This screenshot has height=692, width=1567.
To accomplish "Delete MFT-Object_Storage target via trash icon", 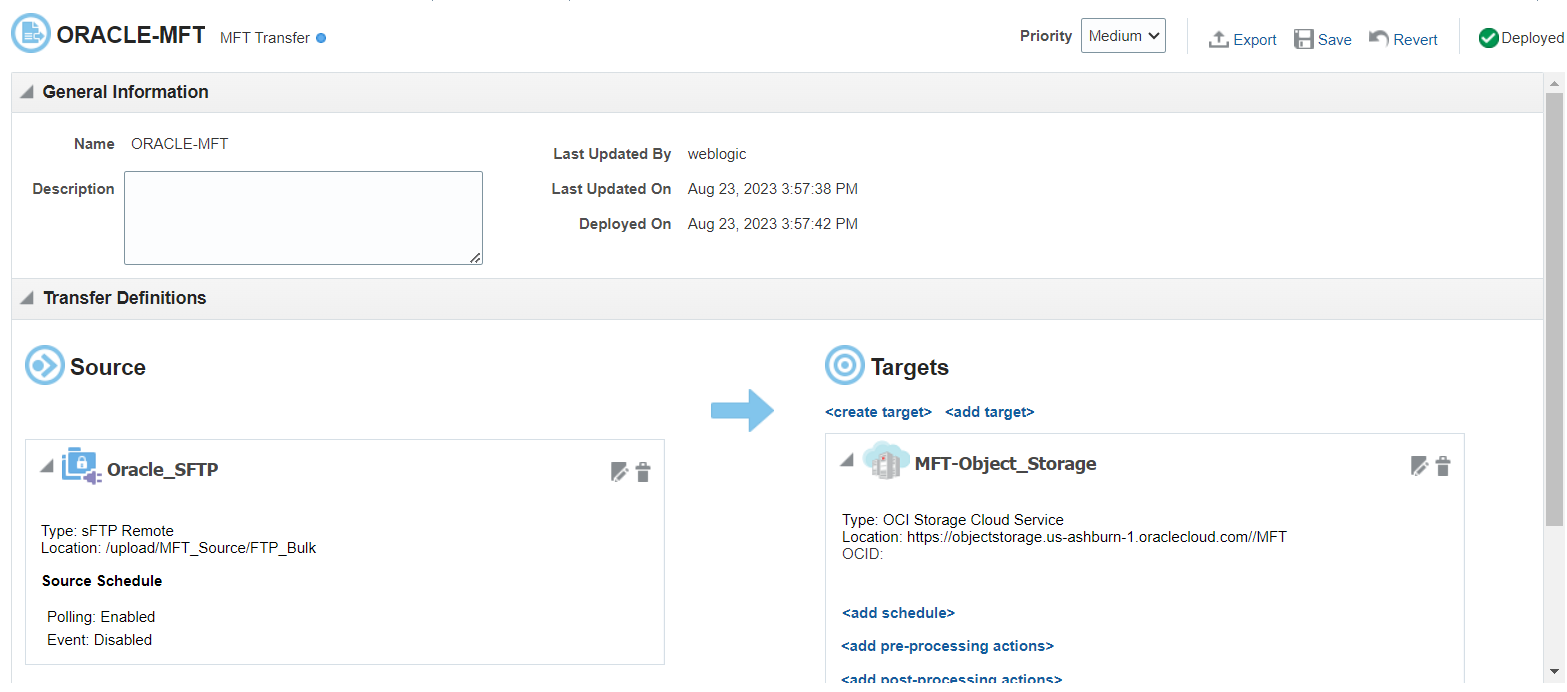I will [1443, 466].
